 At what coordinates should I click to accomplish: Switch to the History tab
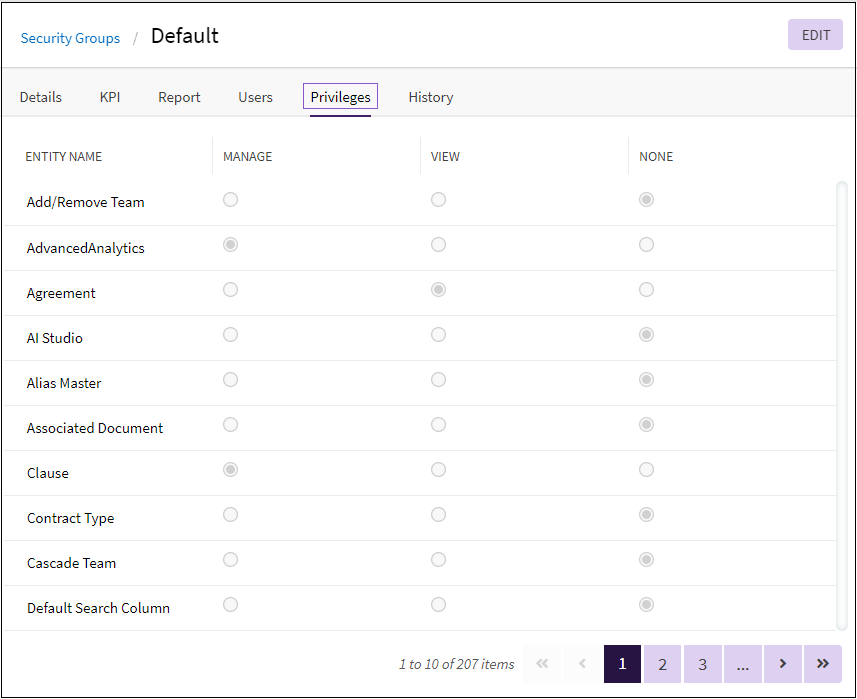point(430,97)
